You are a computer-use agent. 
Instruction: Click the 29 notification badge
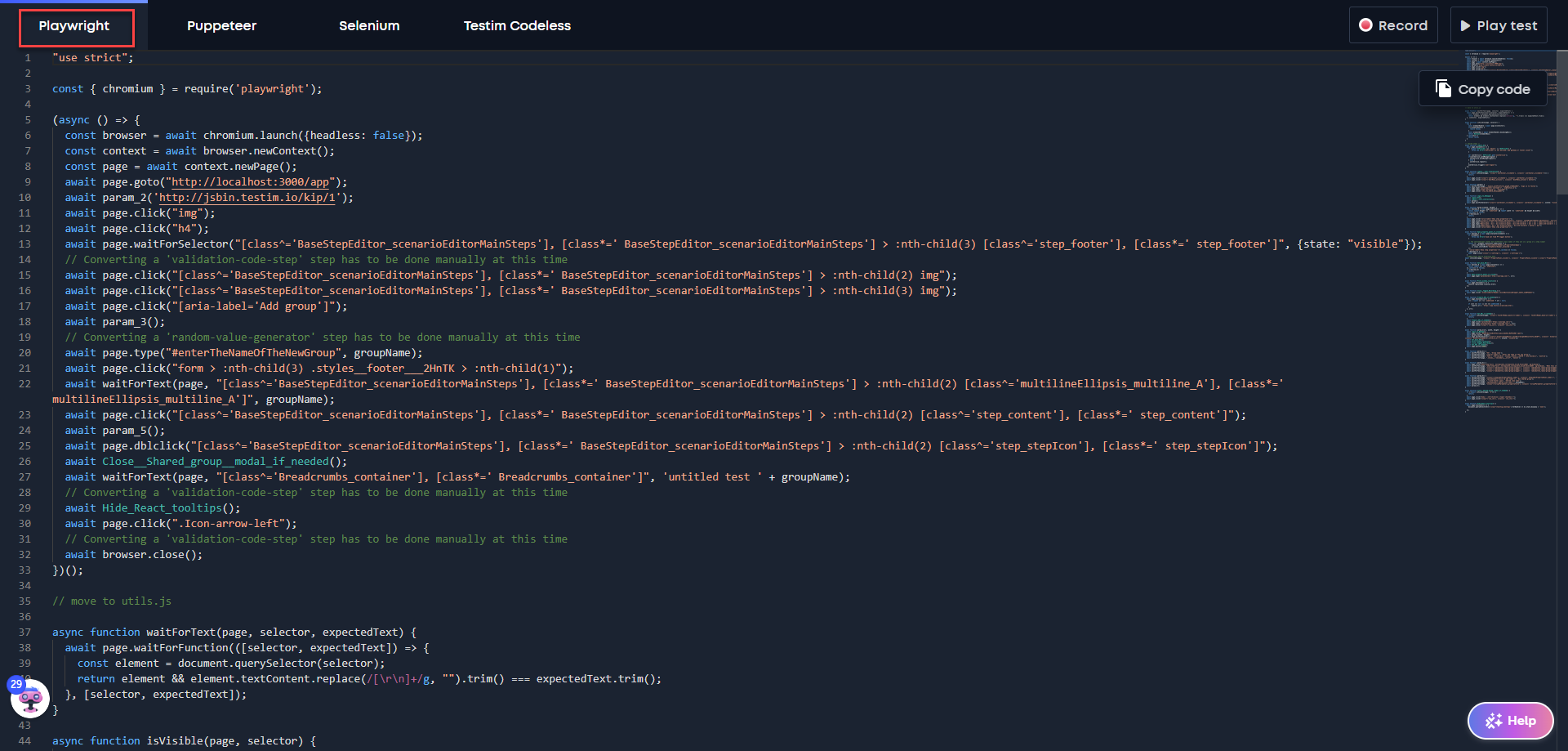pyautogui.click(x=16, y=684)
